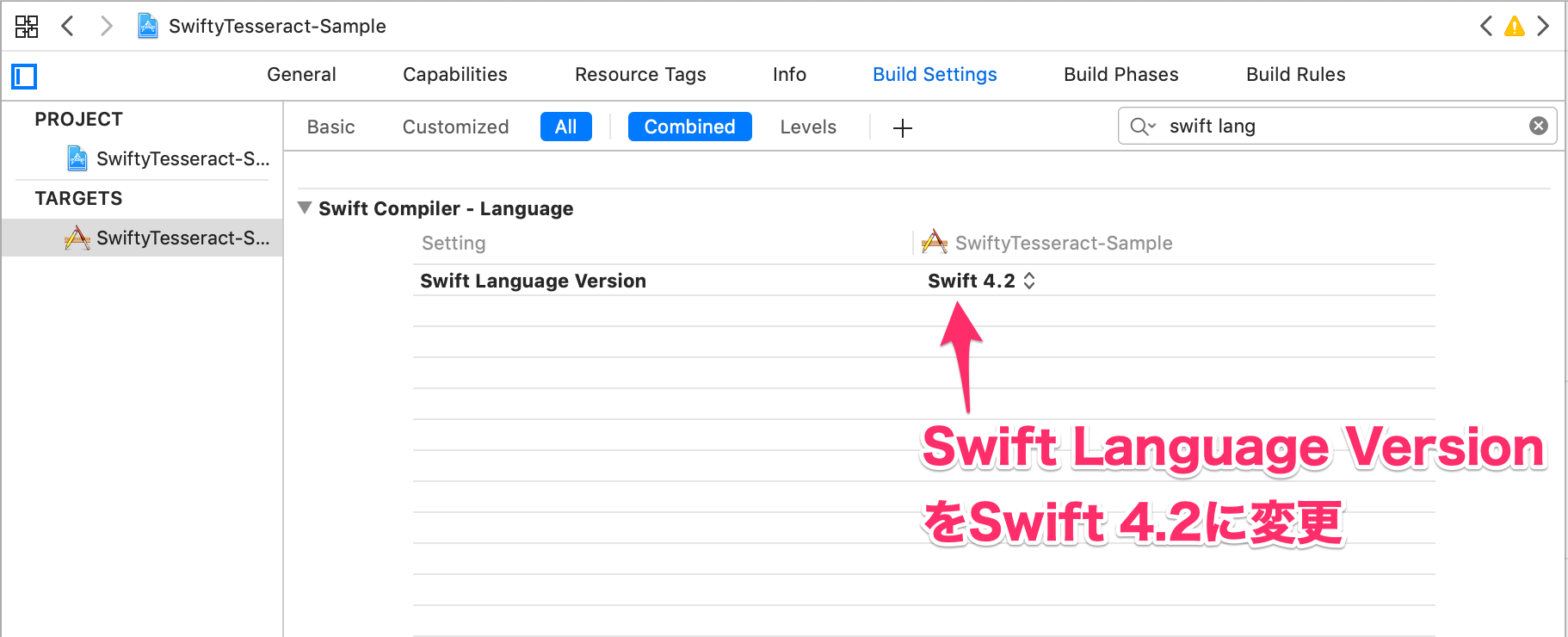Viewport: 1568px width, 637px height.
Task: Open the Swift 4.2 version popup
Action: point(981,281)
